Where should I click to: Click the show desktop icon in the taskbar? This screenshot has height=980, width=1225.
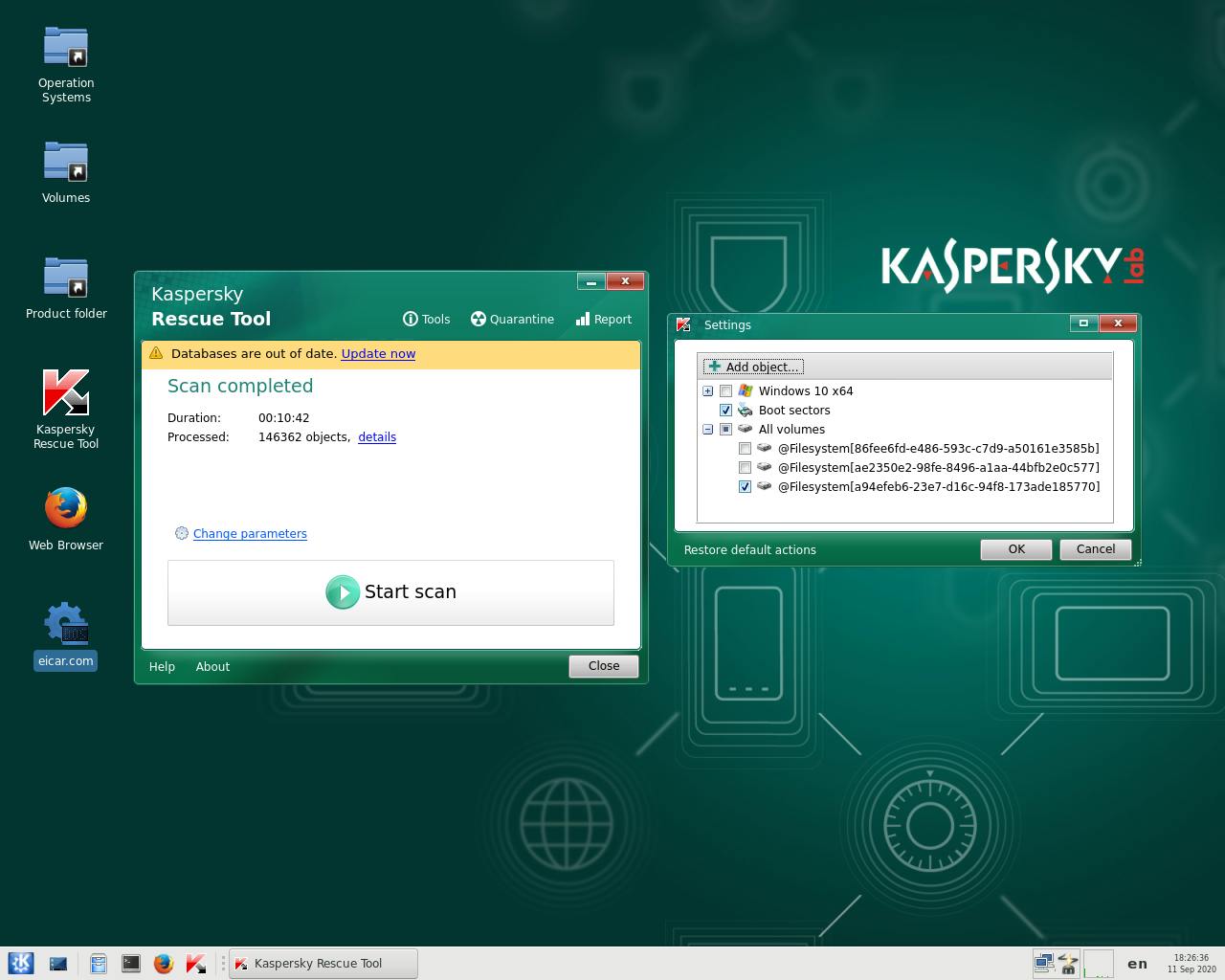click(x=58, y=964)
